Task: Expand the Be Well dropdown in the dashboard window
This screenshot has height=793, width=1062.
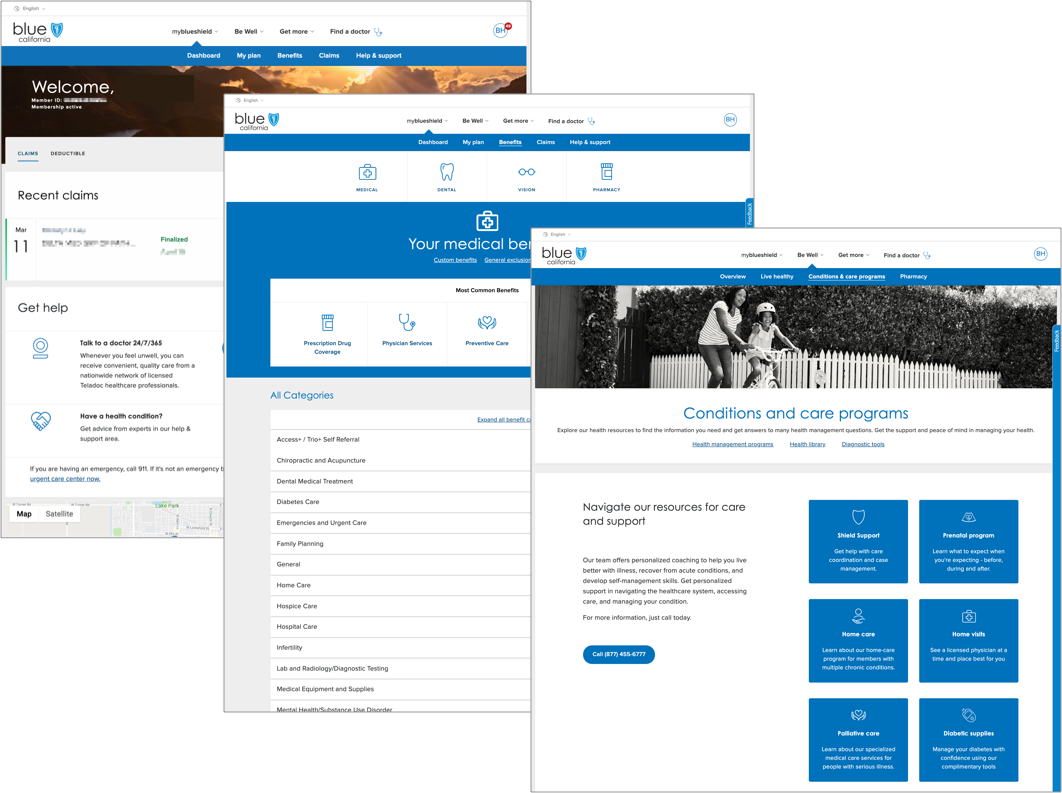Action: point(249,32)
